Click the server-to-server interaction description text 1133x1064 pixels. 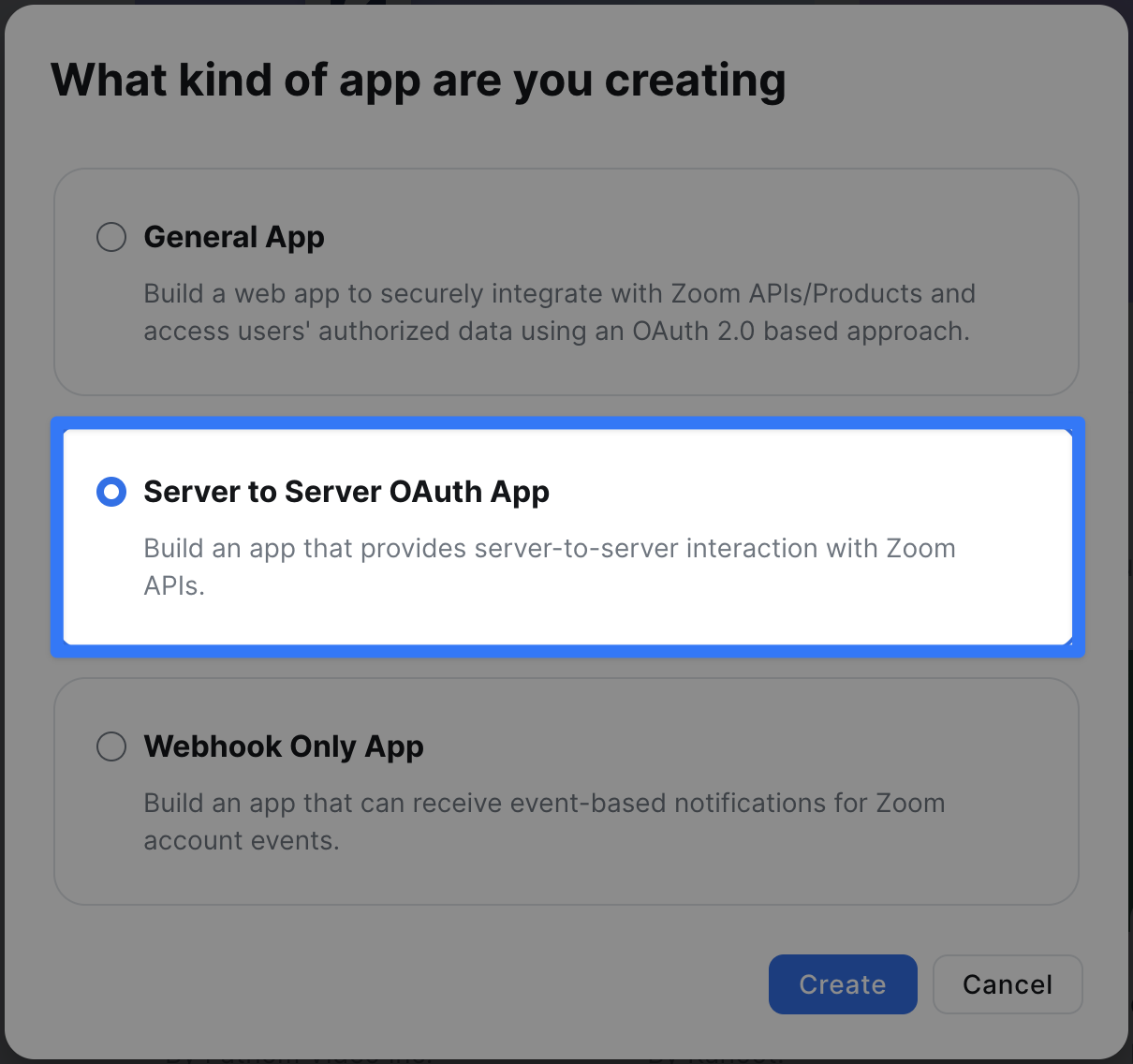coord(550,549)
